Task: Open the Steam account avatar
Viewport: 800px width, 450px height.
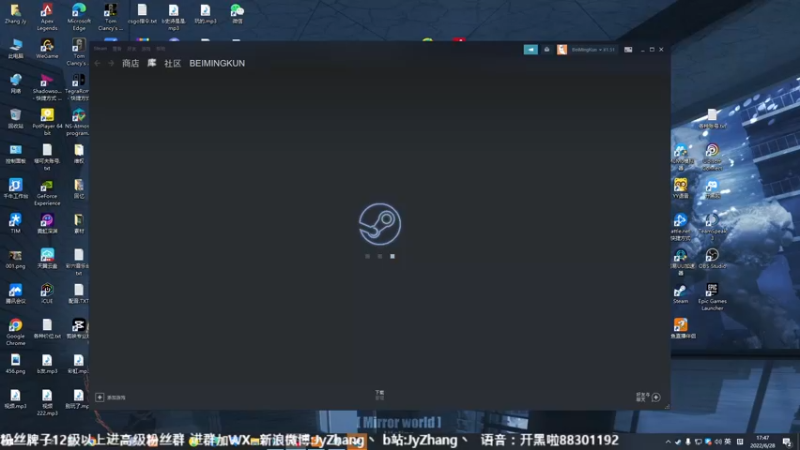Action: click(562, 49)
